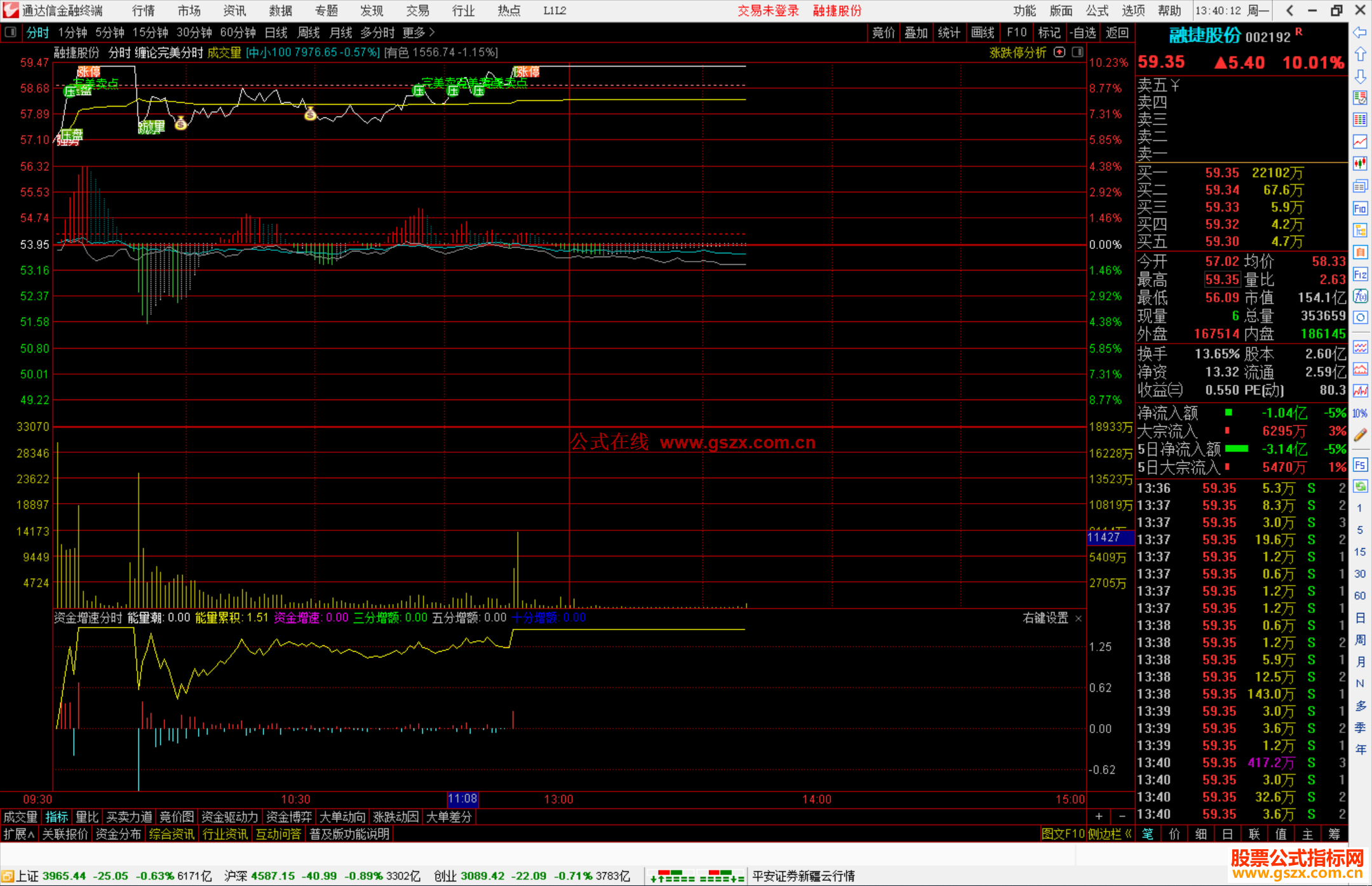Expand the 更多 timeframe options
The width and height of the screenshot is (1372, 886).
(x=419, y=32)
